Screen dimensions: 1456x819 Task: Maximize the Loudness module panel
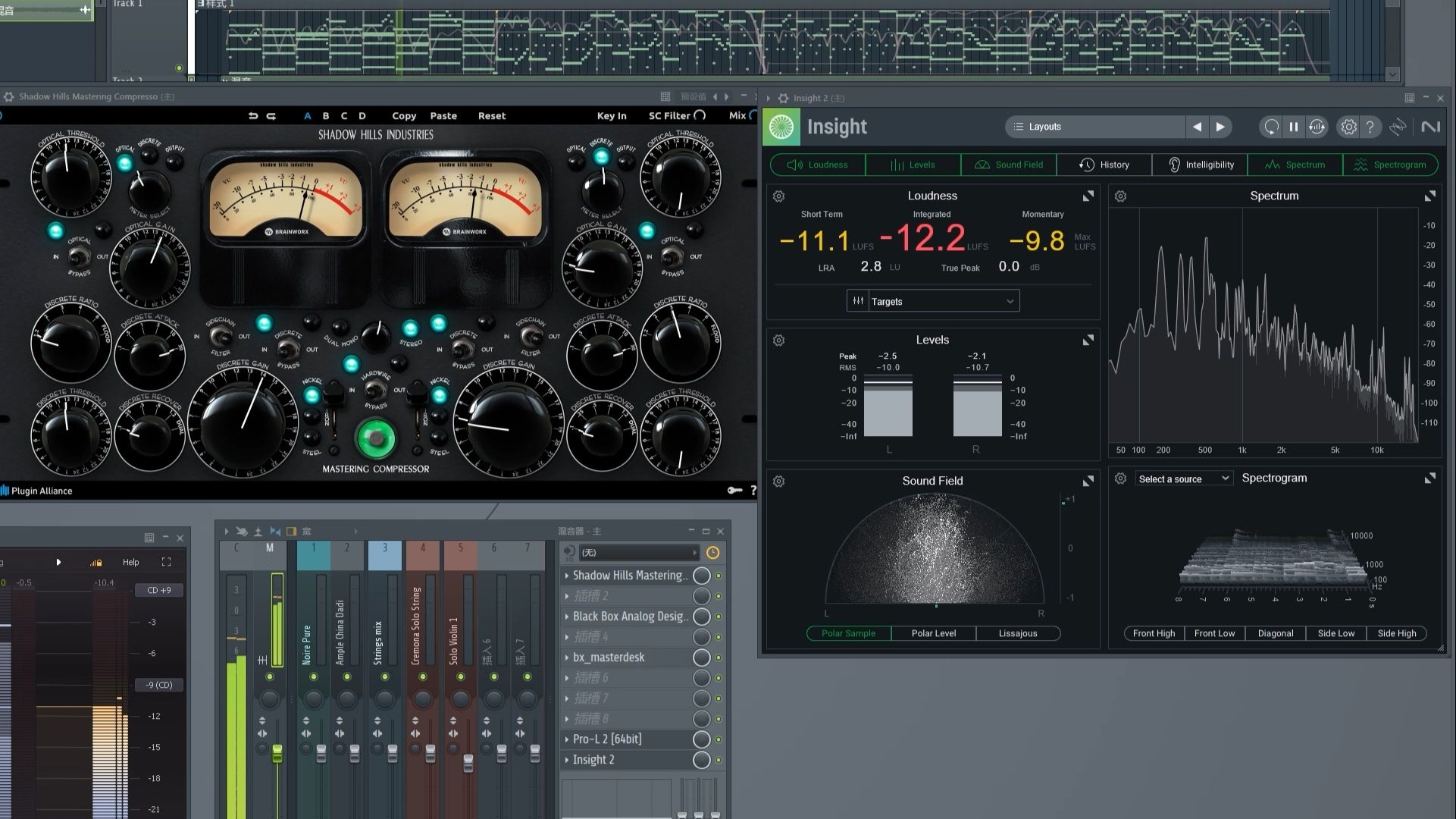[1088, 196]
